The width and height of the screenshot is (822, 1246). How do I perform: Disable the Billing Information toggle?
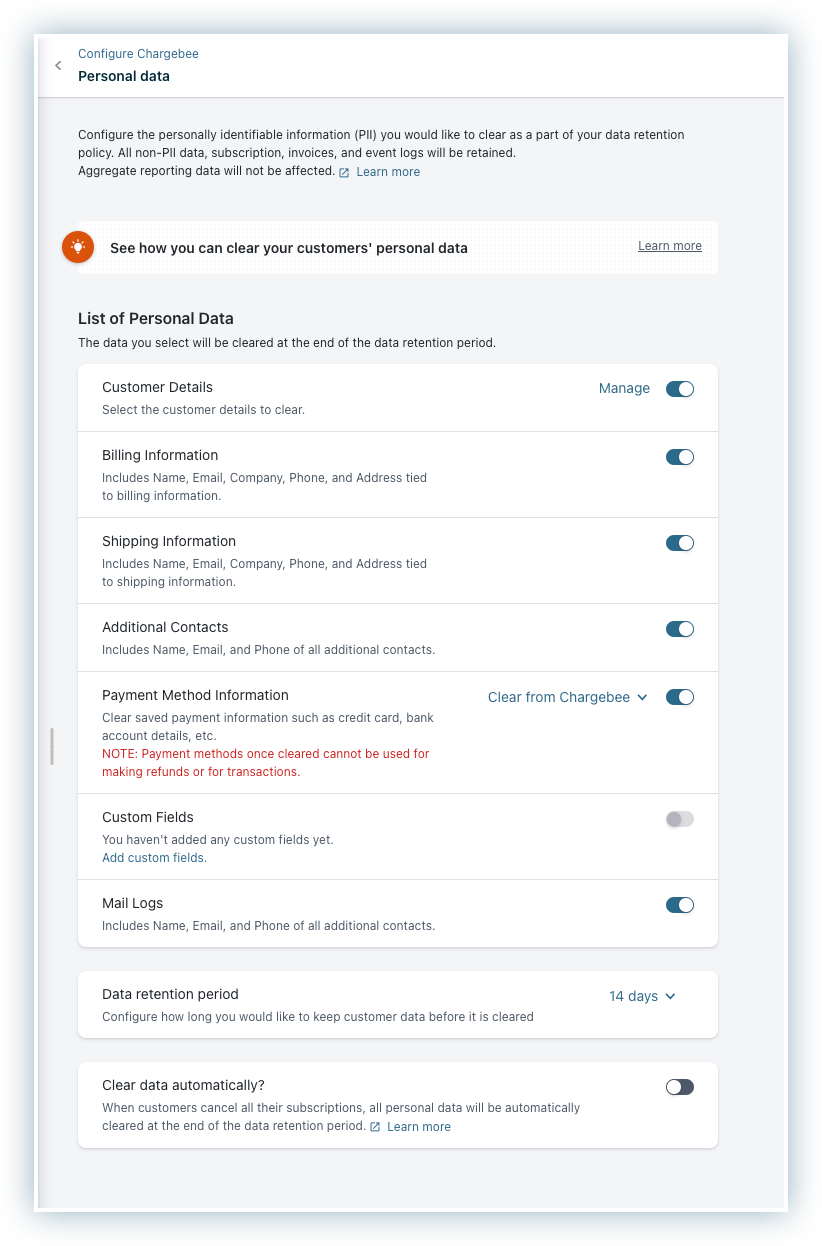[x=679, y=457]
